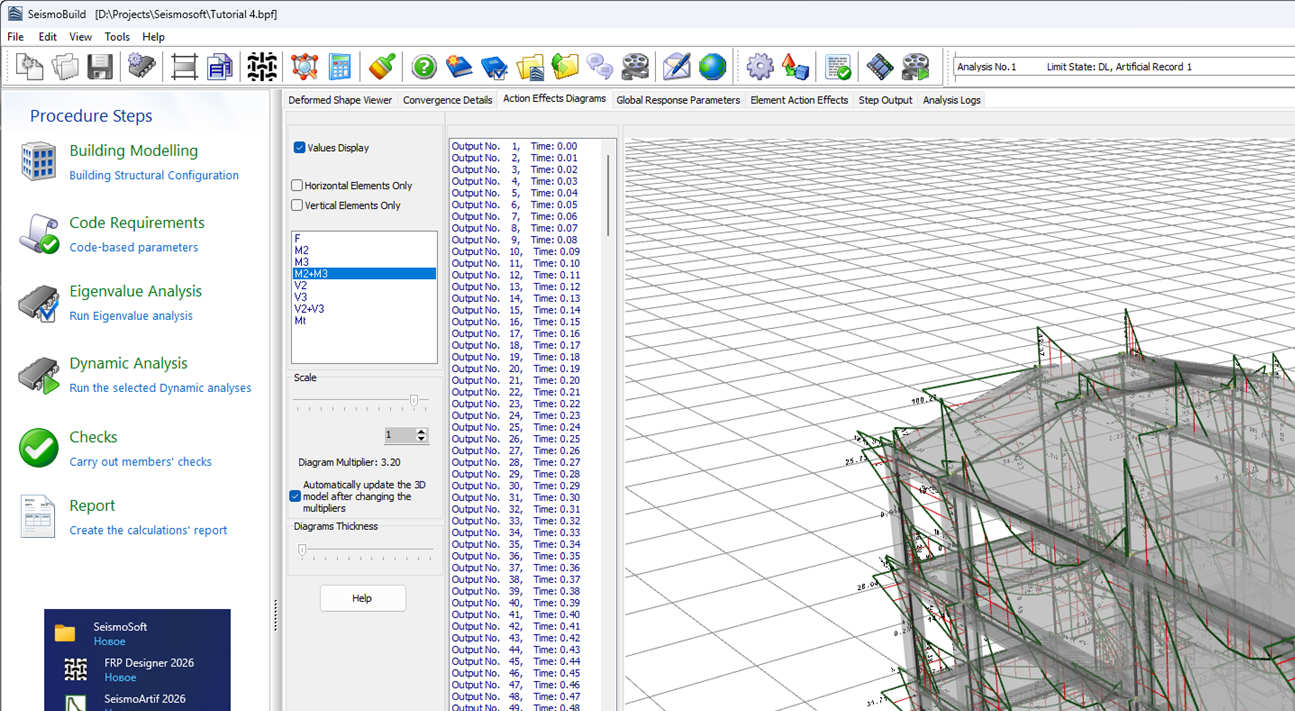Click the colored 3D shapes icon
Image resolution: width=1295 pixels, height=711 pixels.
coord(795,67)
